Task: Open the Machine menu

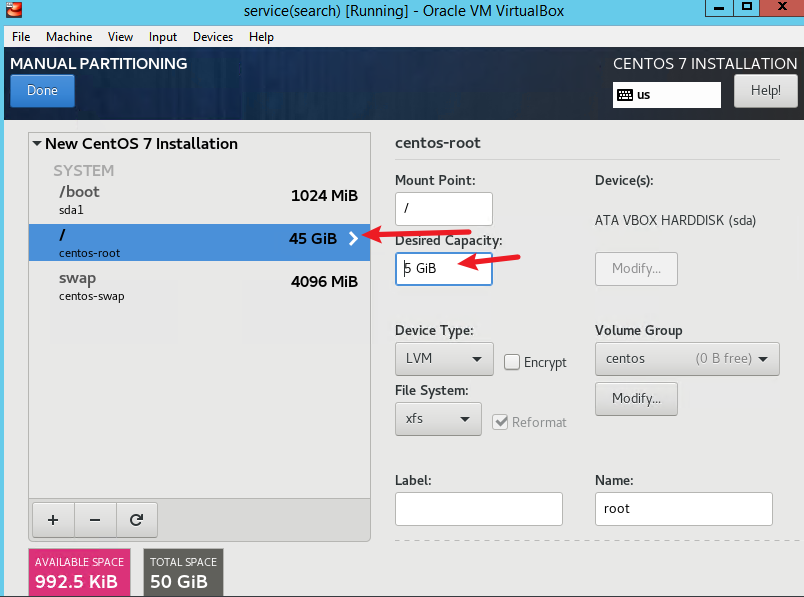Action: [x=69, y=37]
